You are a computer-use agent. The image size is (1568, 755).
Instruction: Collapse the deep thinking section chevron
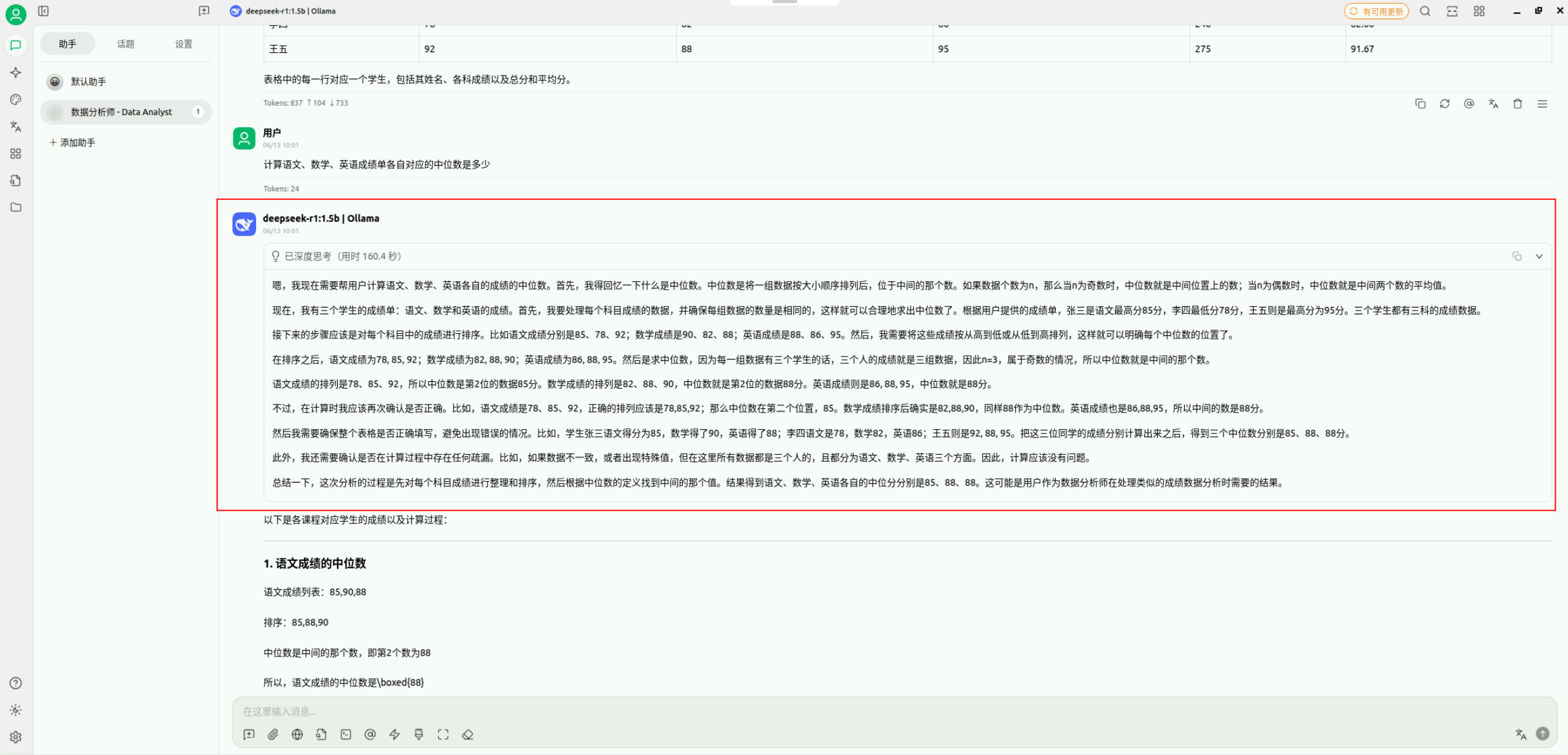1539,256
